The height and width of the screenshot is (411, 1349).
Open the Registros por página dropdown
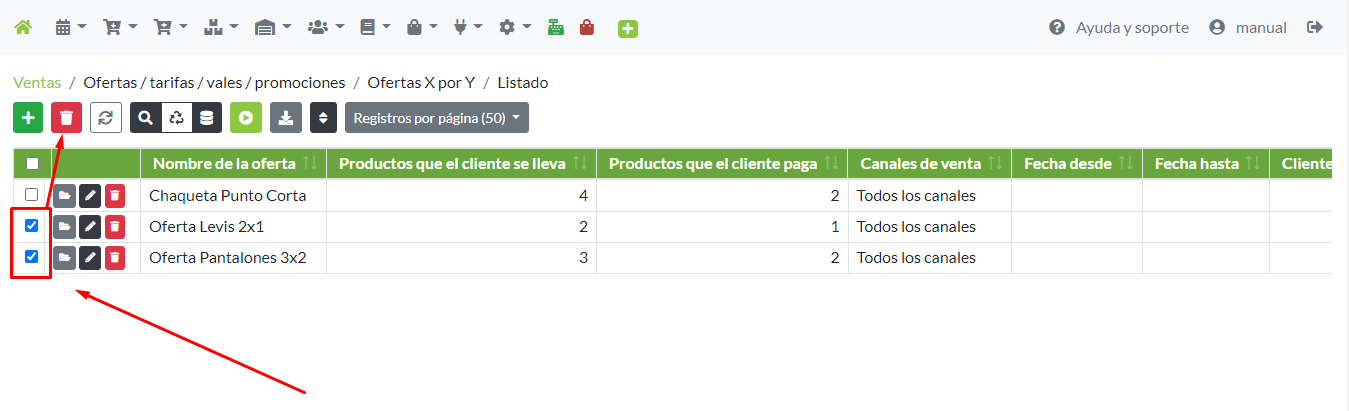(436, 118)
